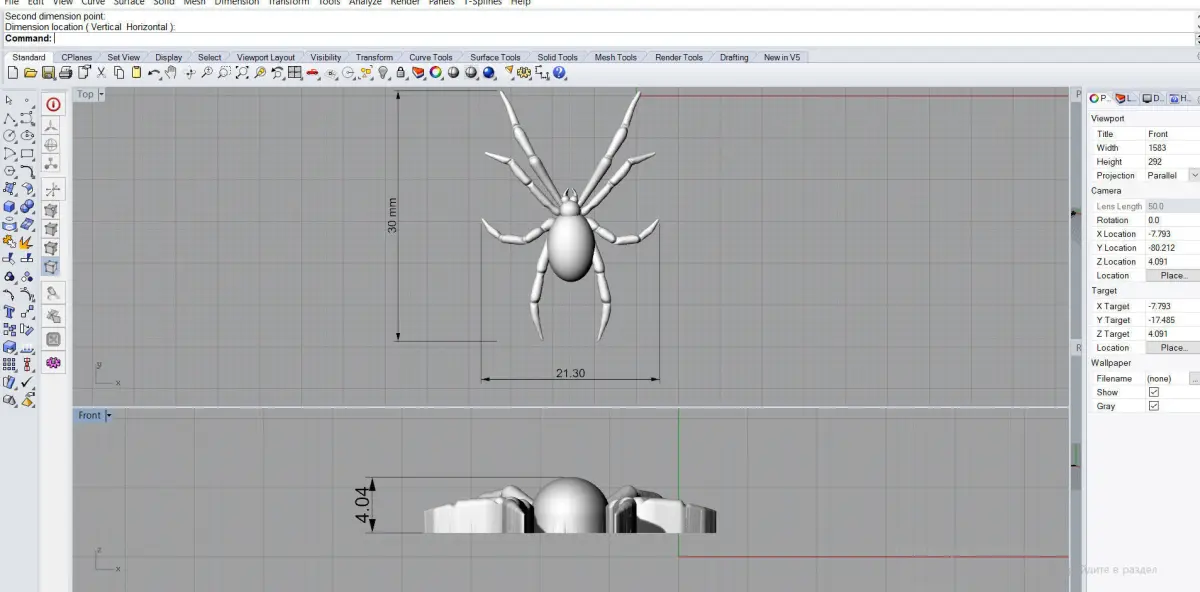
Task: Click the Lock padlock icon
Action: 400,73
